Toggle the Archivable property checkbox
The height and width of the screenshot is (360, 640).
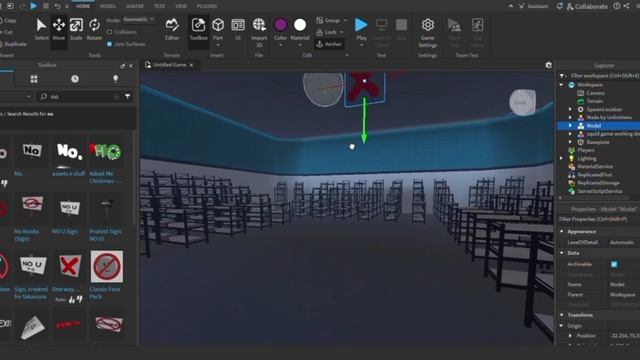[614, 264]
